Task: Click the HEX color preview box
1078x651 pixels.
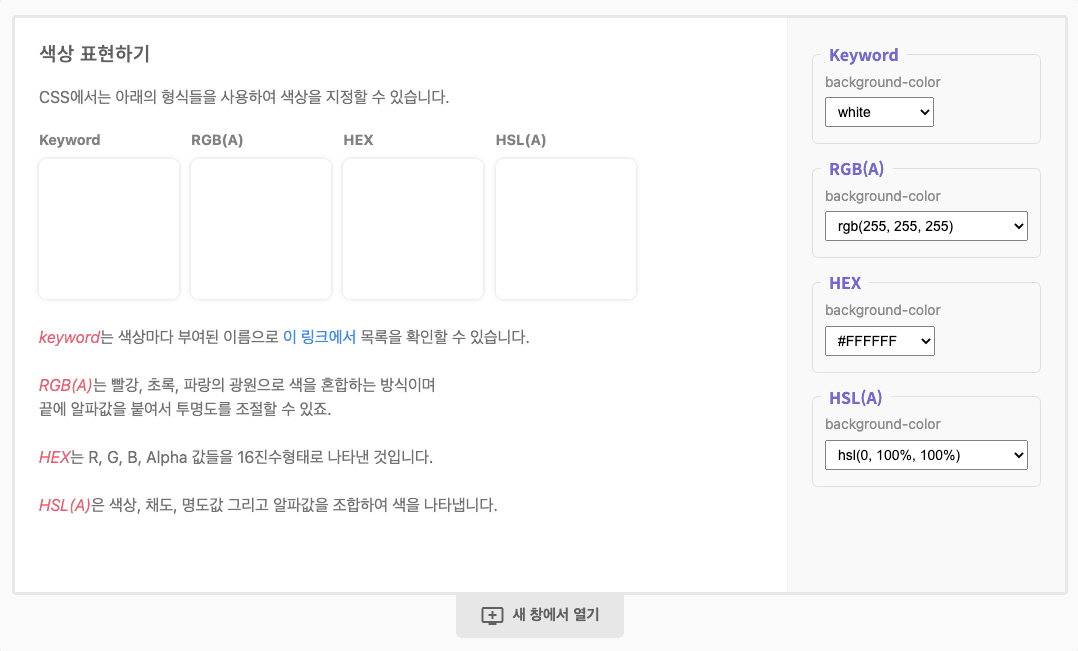Action: [413, 229]
